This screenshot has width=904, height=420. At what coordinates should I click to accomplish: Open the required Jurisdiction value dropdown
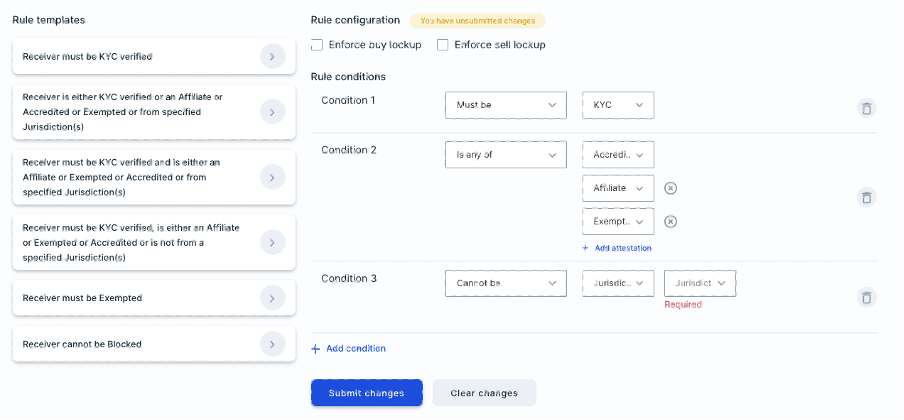(x=700, y=283)
